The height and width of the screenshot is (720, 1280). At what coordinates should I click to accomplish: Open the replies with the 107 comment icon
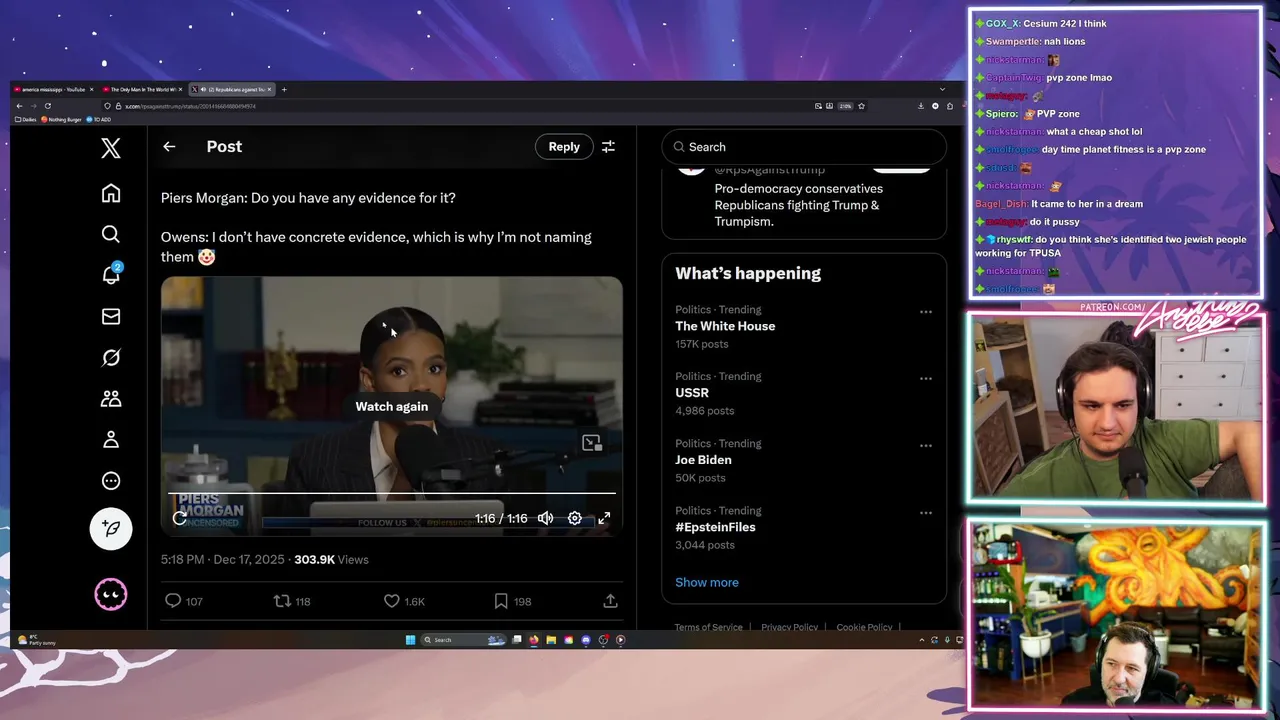click(183, 601)
